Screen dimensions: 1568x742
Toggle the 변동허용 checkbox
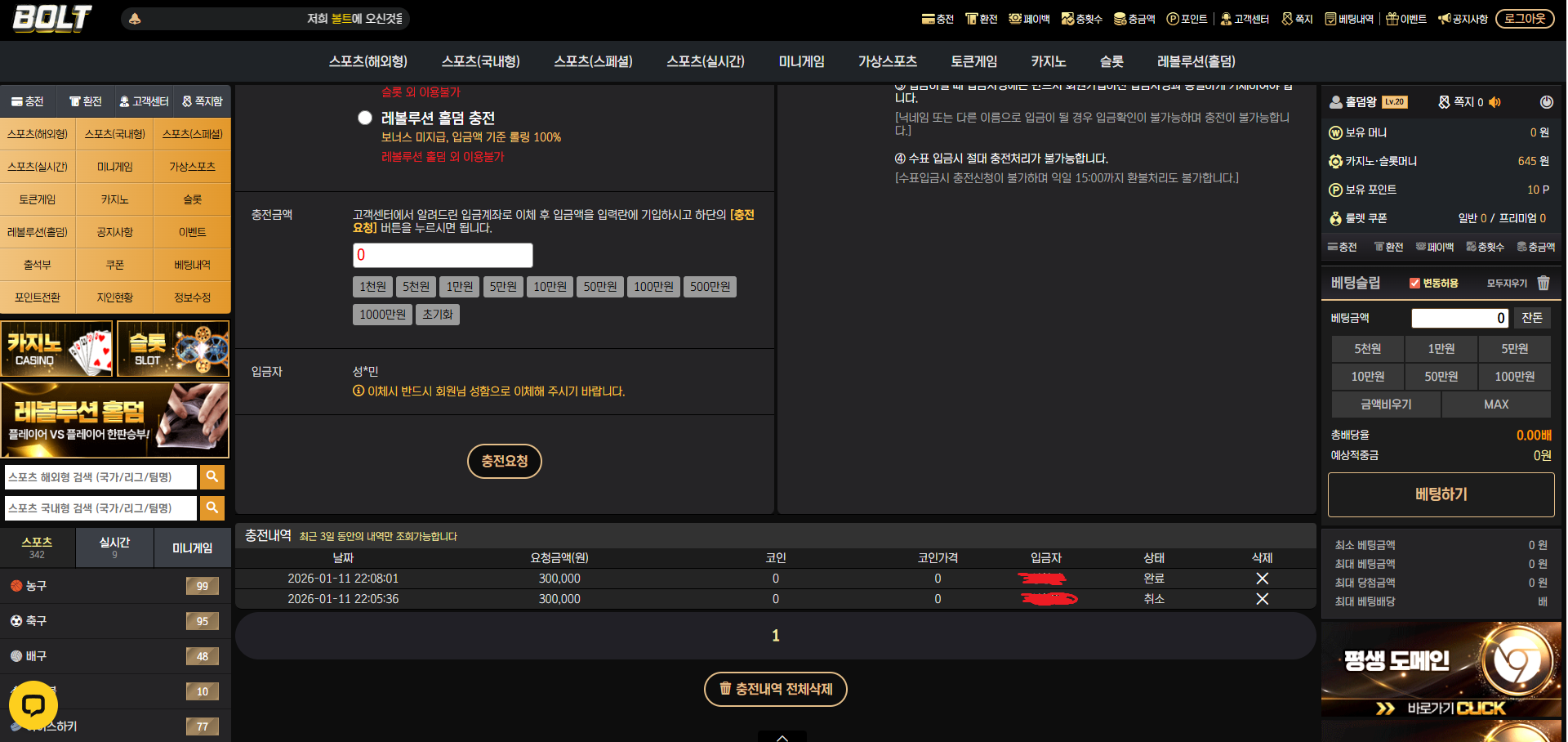pyautogui.click(x=1414, y=284)
